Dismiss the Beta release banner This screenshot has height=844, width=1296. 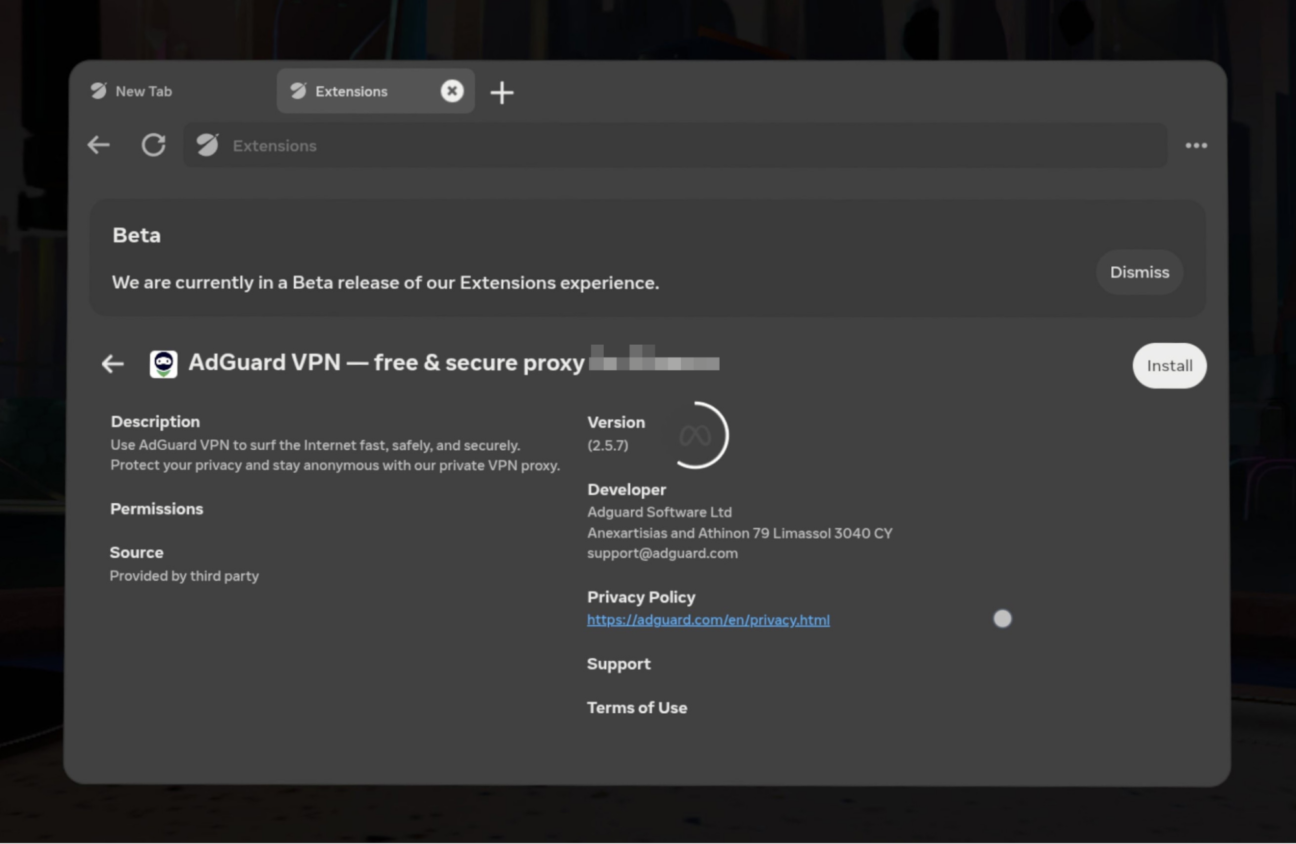click(x=1139, y=272)
